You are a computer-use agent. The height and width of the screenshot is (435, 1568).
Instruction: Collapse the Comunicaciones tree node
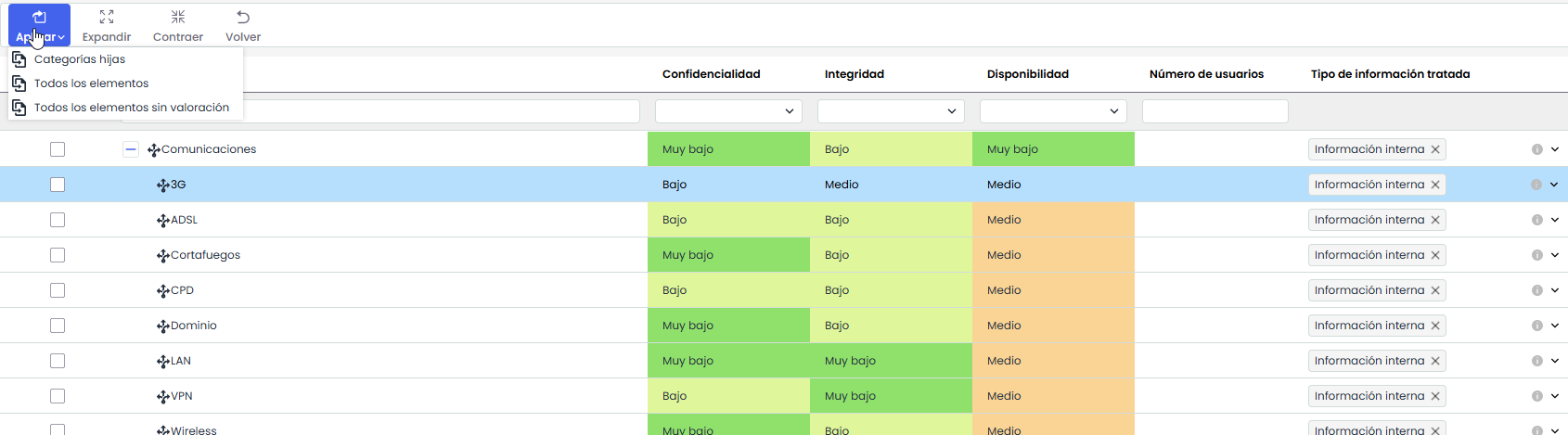point(131,149)
